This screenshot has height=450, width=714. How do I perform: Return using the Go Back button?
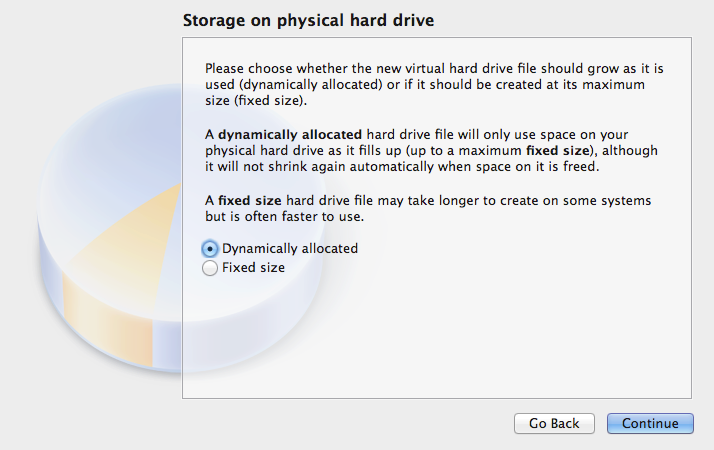pos(554,424)
